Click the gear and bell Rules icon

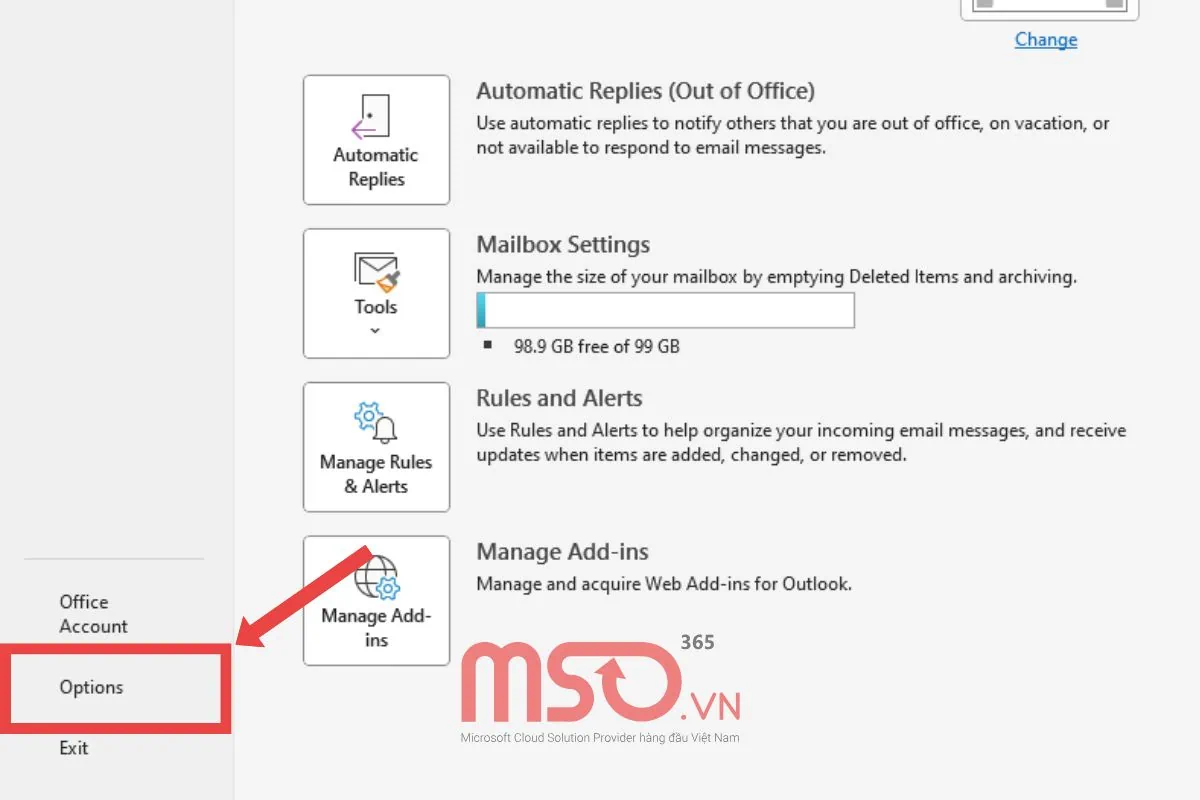376,424
